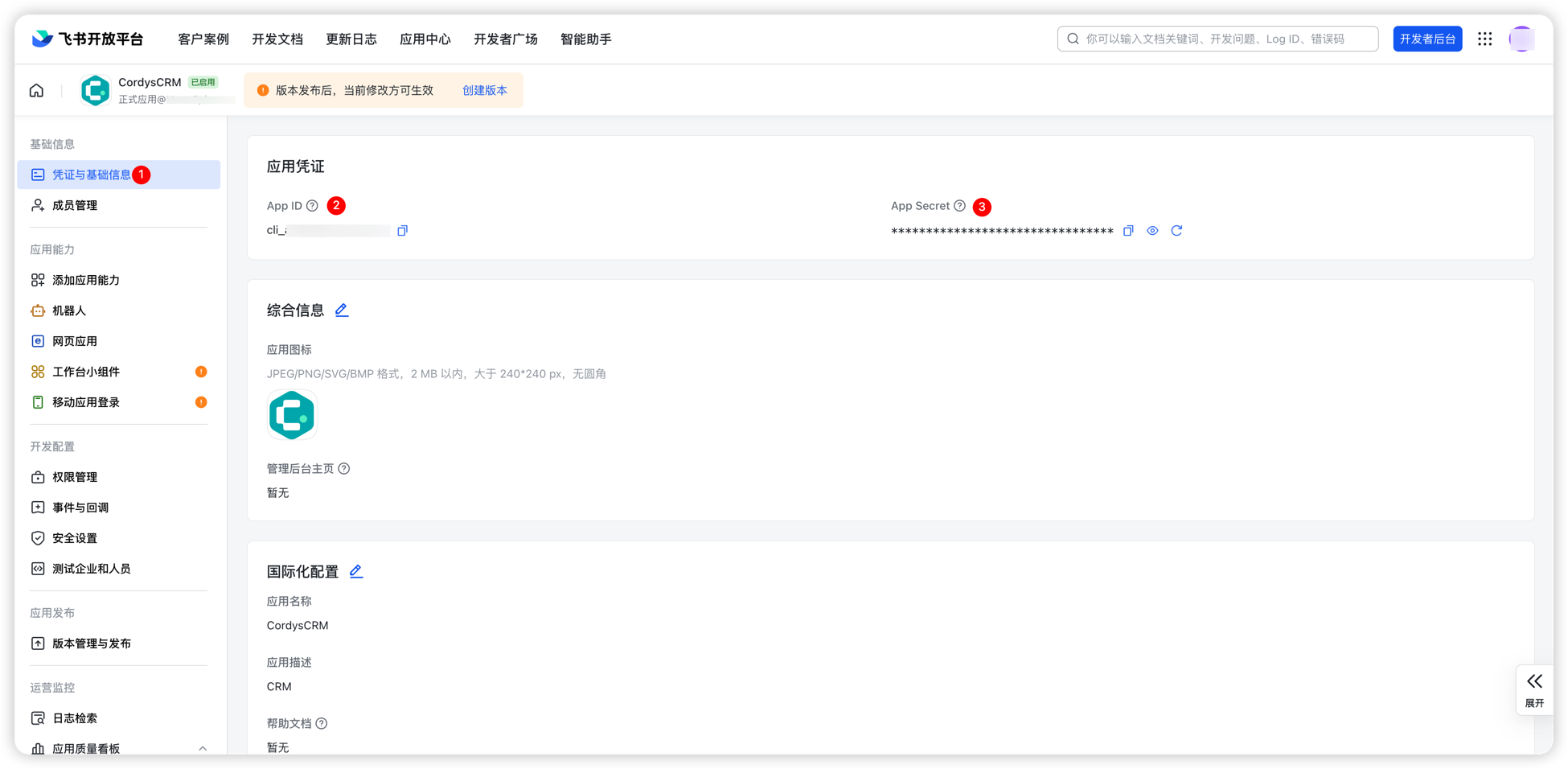Screen dimensions: 1568x769
Task: Open 权限管理 in sidebar
Action: [75, 477]
